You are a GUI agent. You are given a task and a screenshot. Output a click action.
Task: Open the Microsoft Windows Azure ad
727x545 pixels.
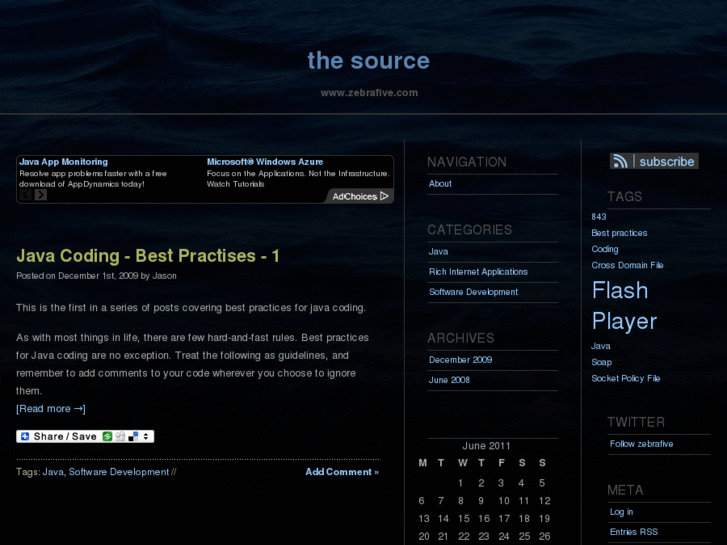click(x=265, y=162)
